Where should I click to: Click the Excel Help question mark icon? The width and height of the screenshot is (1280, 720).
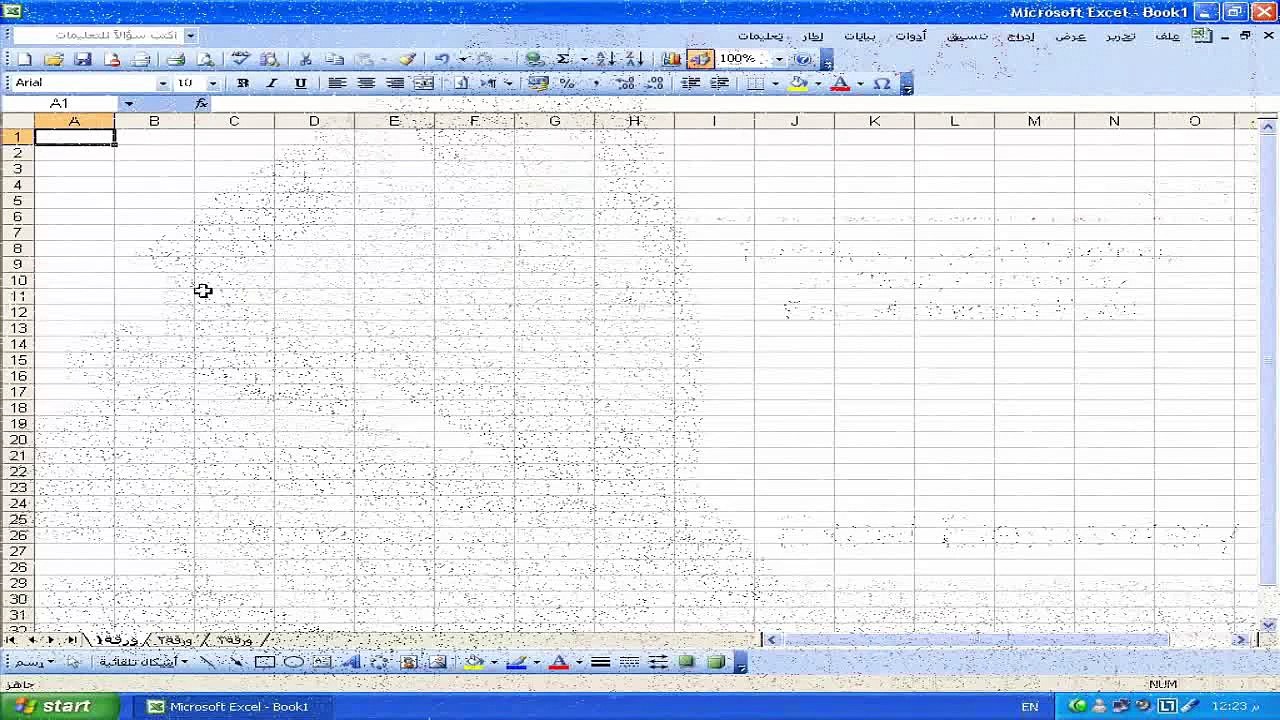click(803, 60)
